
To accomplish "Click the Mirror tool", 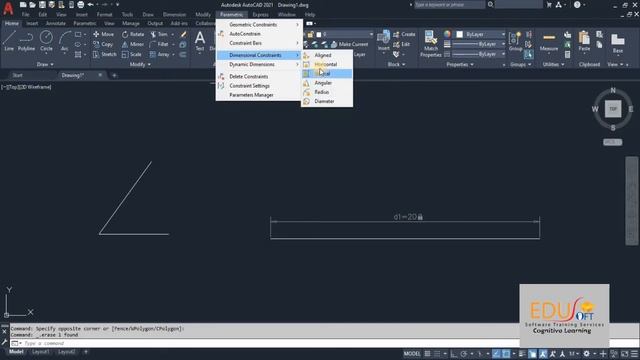I will point(133,44).
